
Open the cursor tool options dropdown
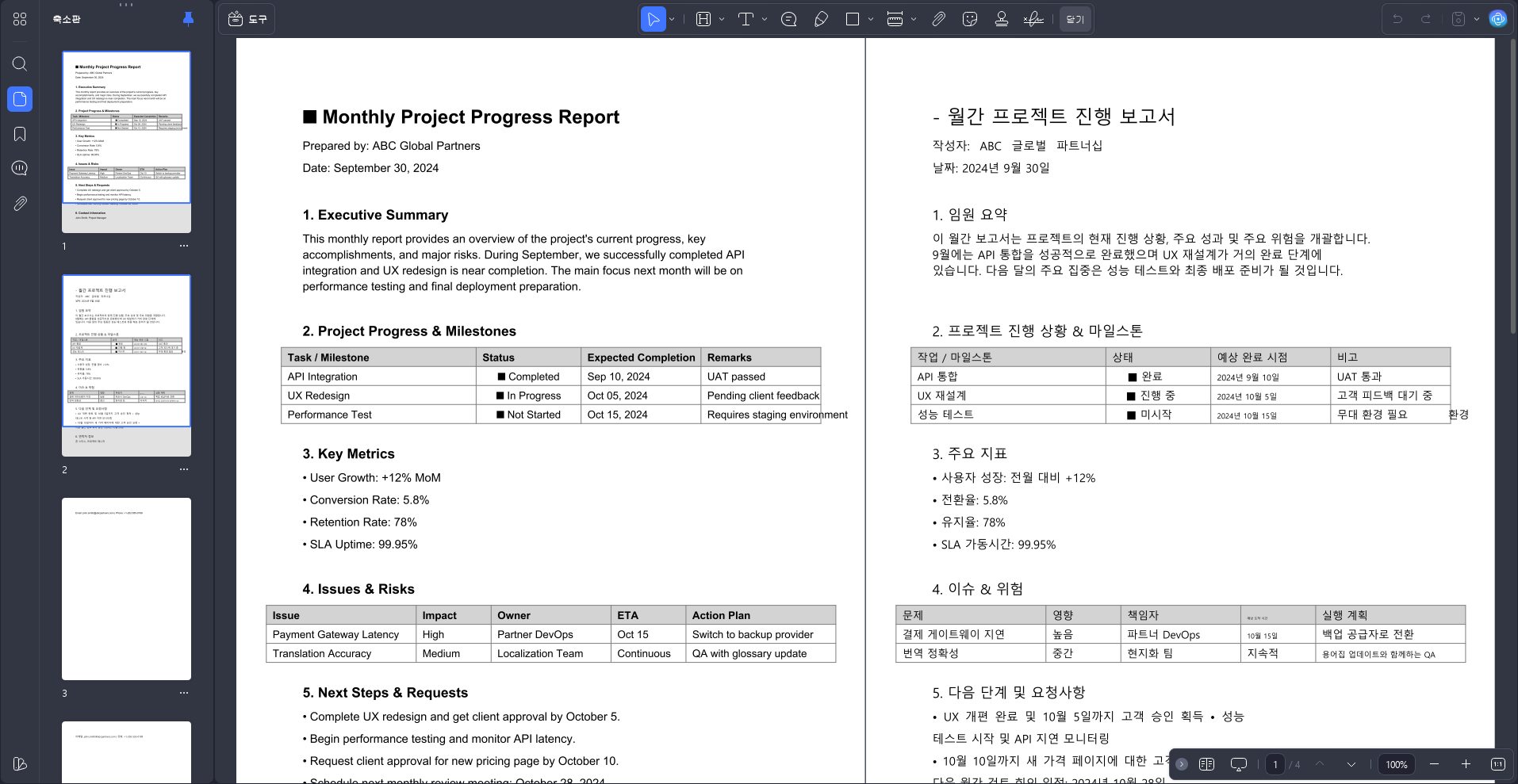pos(673,19)
